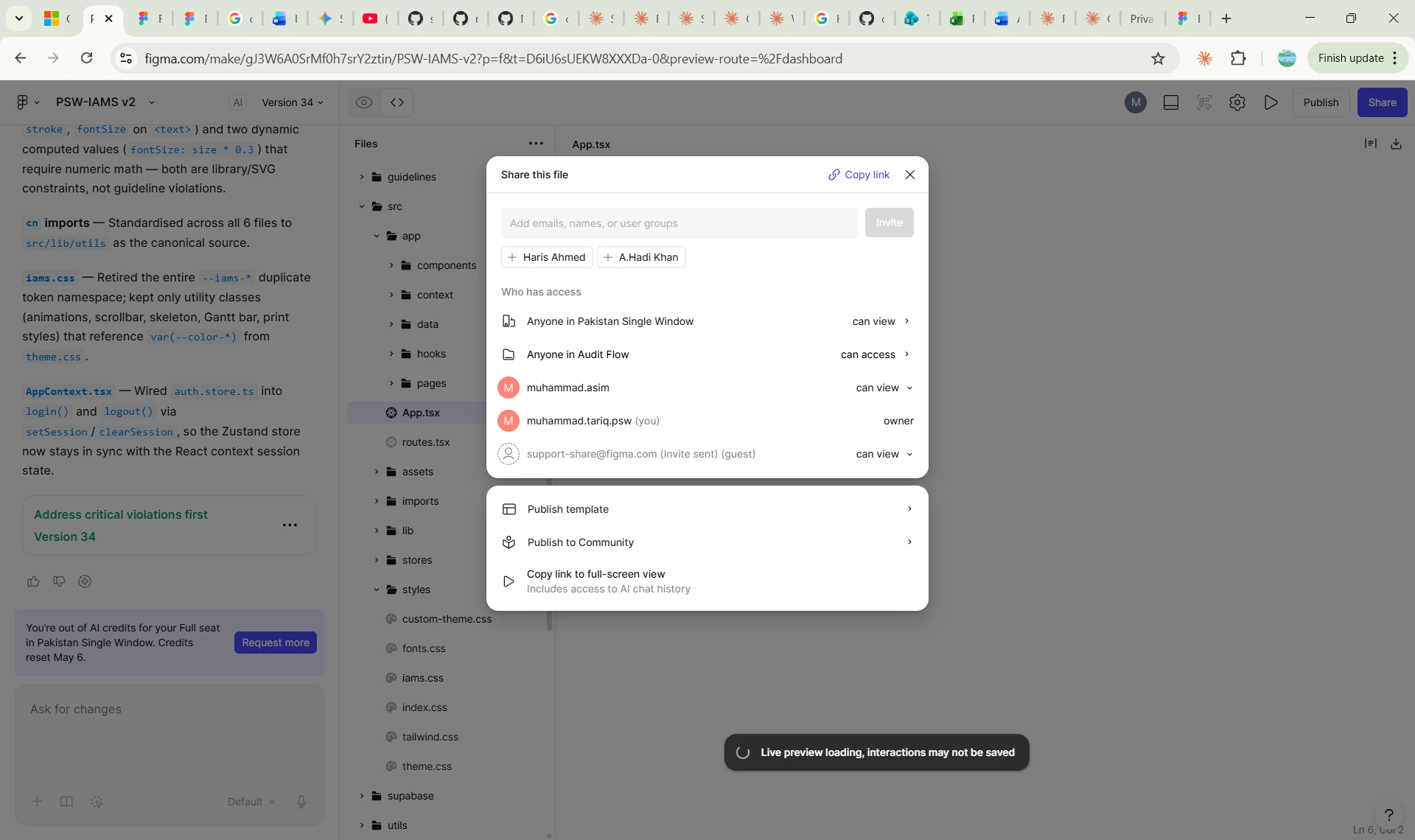Open Version 34 dropdown
This screenshot has height=840, width=1415.
pos(292,102)
